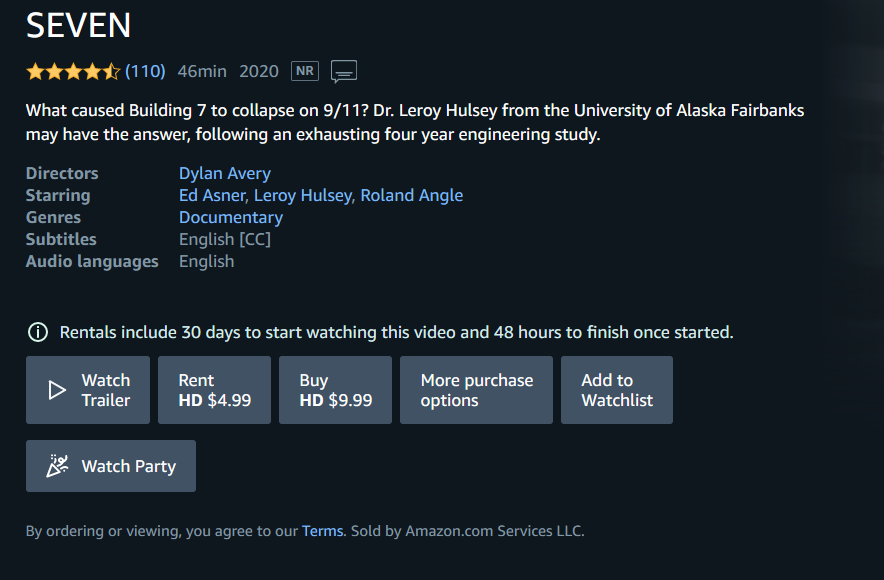
Task: Open the 110 customer reviews link
Action: click(145, 72)
